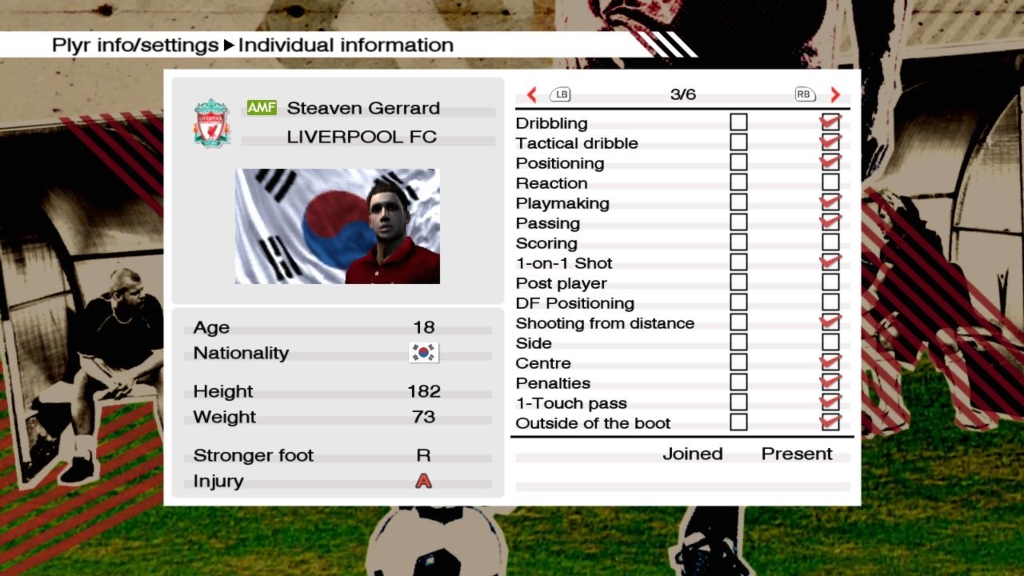Click the Joined column header
The image size is (1024, 576).
coord(693,454)
